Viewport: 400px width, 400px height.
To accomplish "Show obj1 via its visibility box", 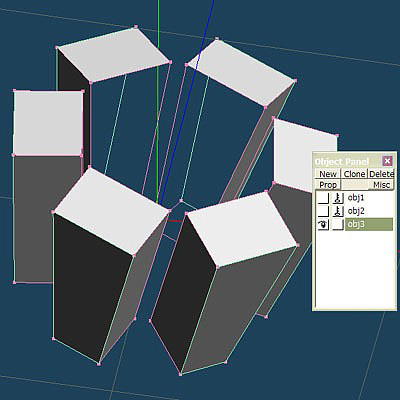I will 323,198.
